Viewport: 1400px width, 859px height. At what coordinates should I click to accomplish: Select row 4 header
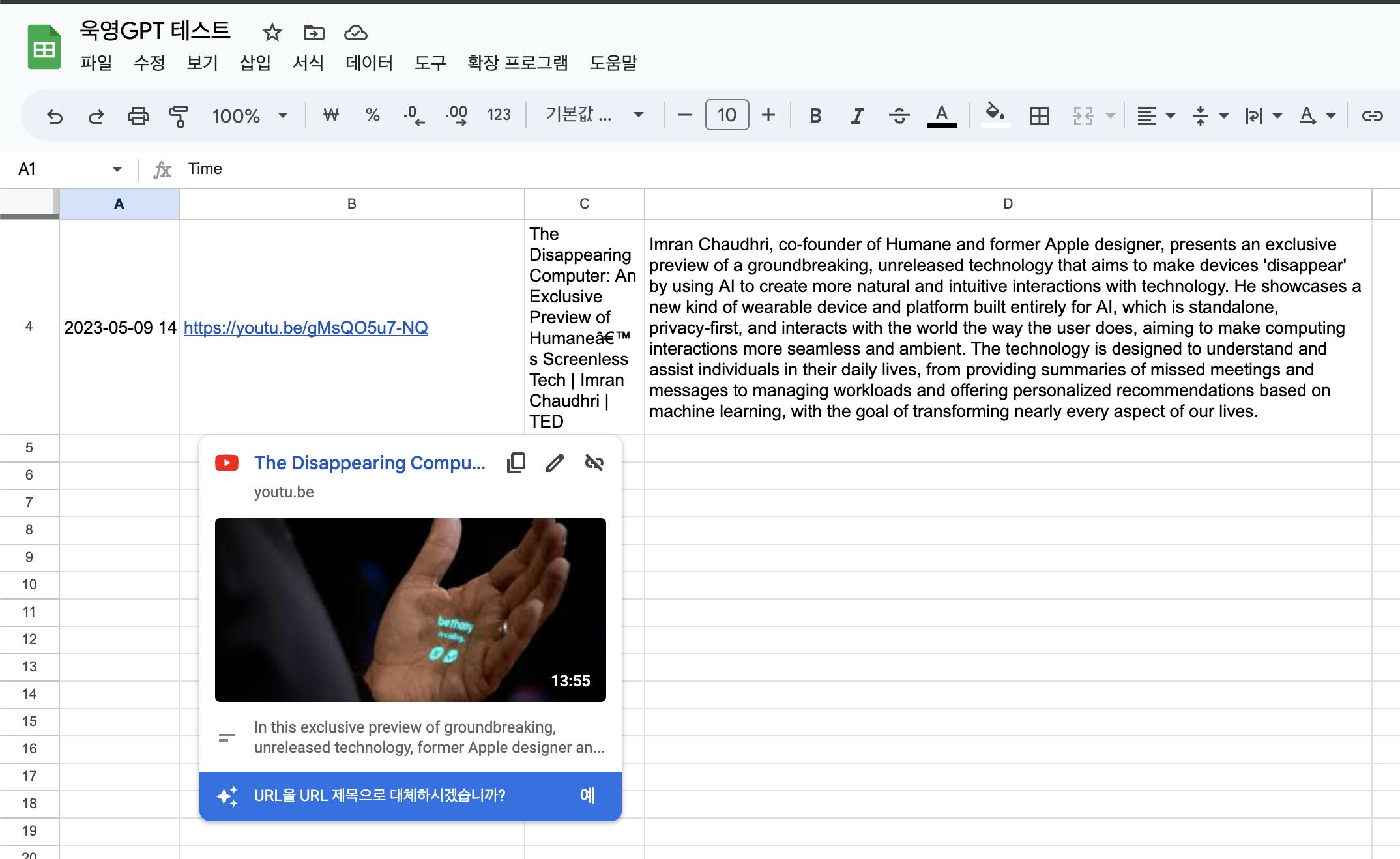[x=29, y=327]
